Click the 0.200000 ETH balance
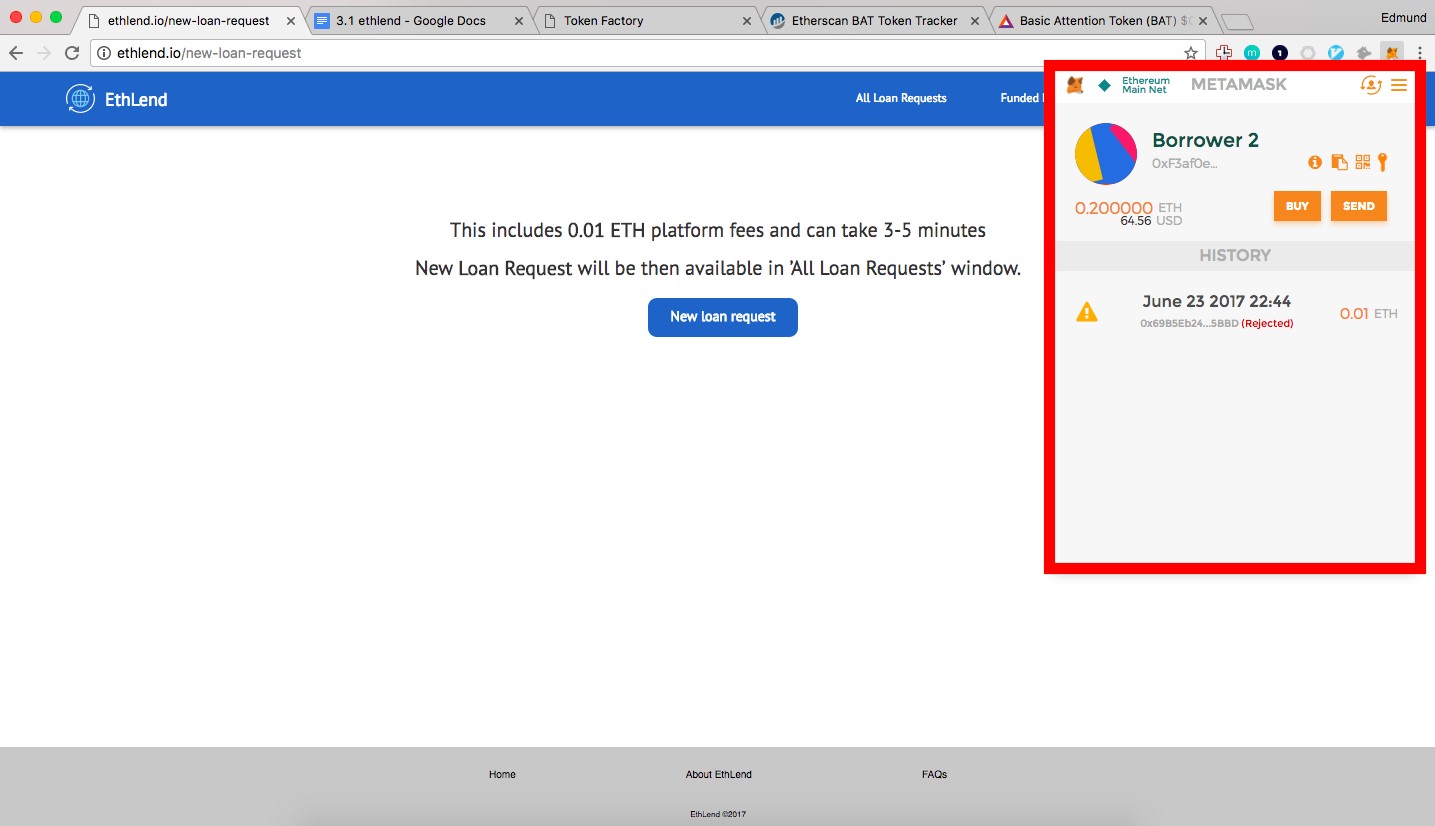 (1128, 208)
